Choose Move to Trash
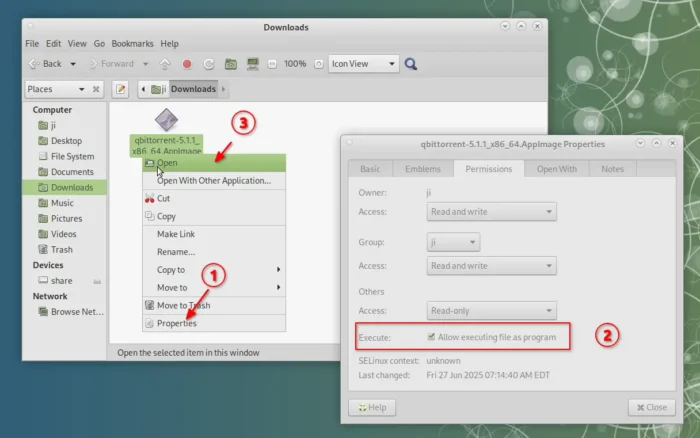The image size is (700, 438). pos(214,305)
